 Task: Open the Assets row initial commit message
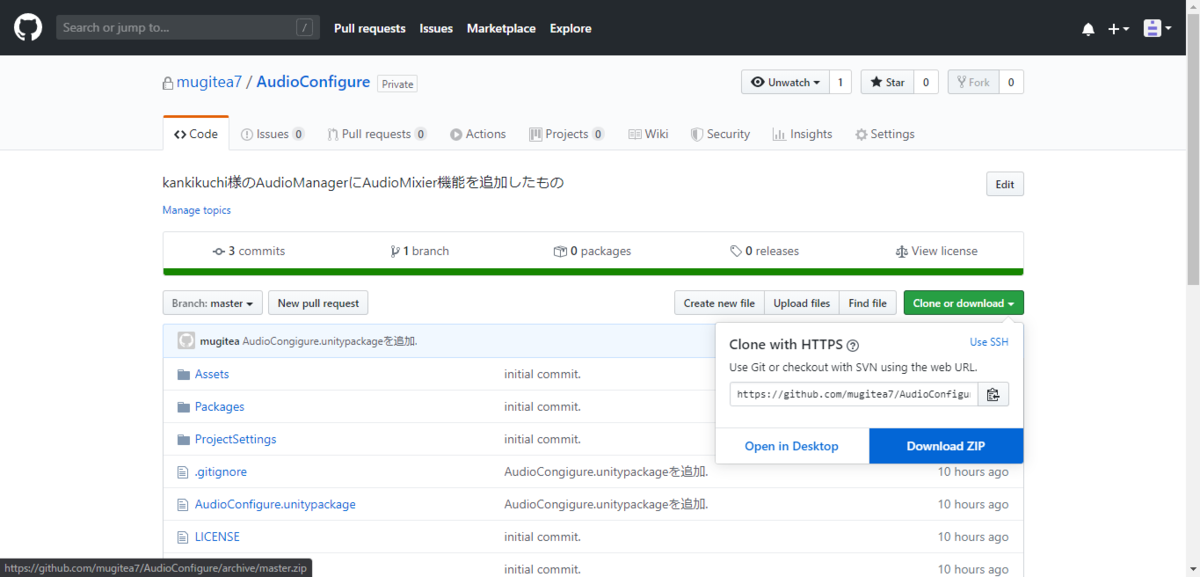pyautogui.click(x=542, y=374)
